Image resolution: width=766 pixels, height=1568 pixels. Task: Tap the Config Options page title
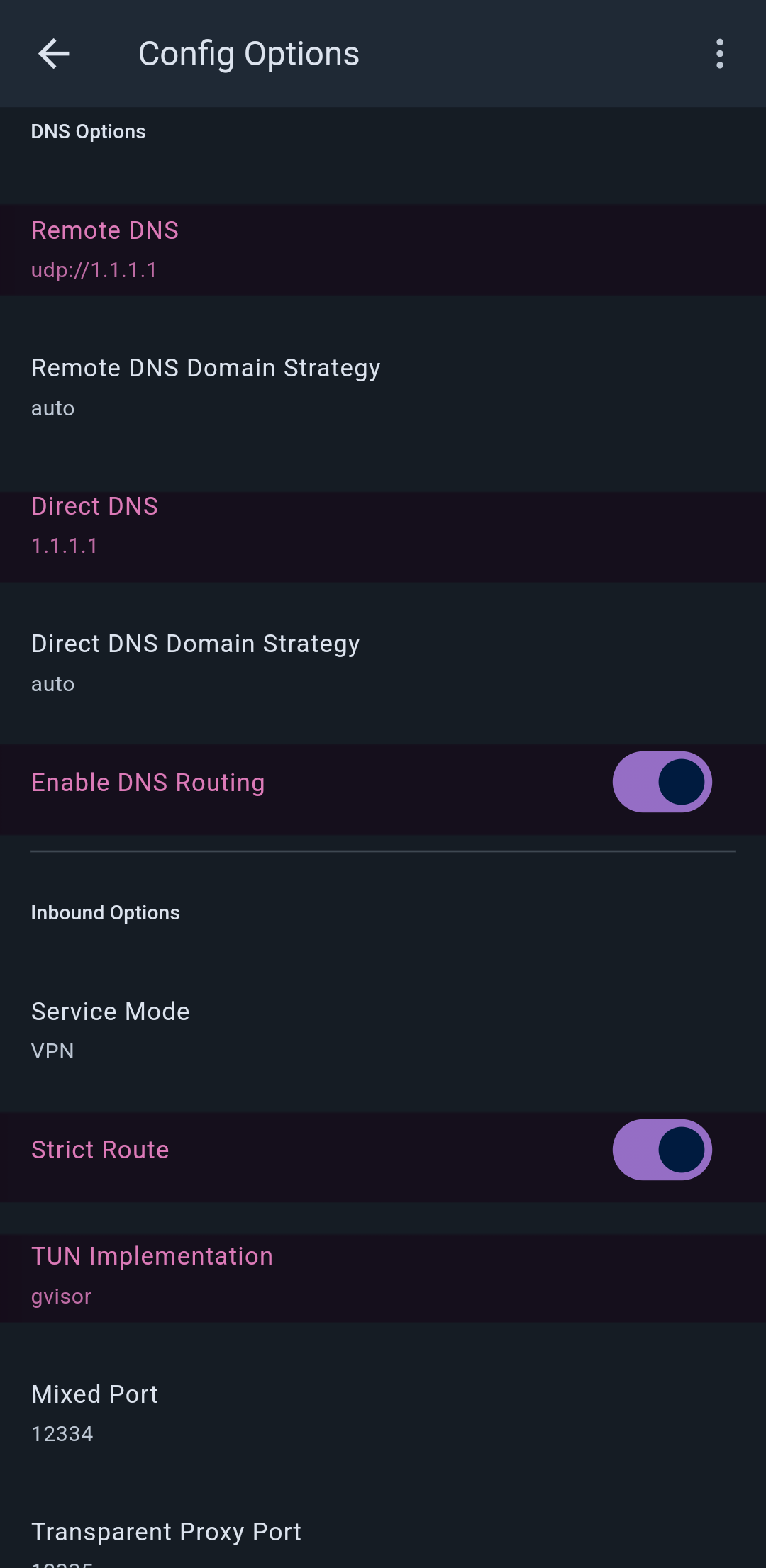(249, 54)
